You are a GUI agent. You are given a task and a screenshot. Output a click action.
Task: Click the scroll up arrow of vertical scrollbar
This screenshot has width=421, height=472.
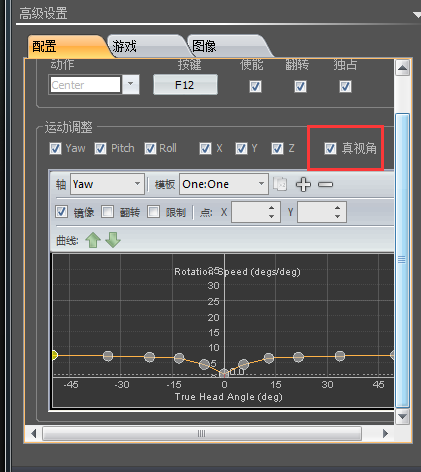[403, 69]
